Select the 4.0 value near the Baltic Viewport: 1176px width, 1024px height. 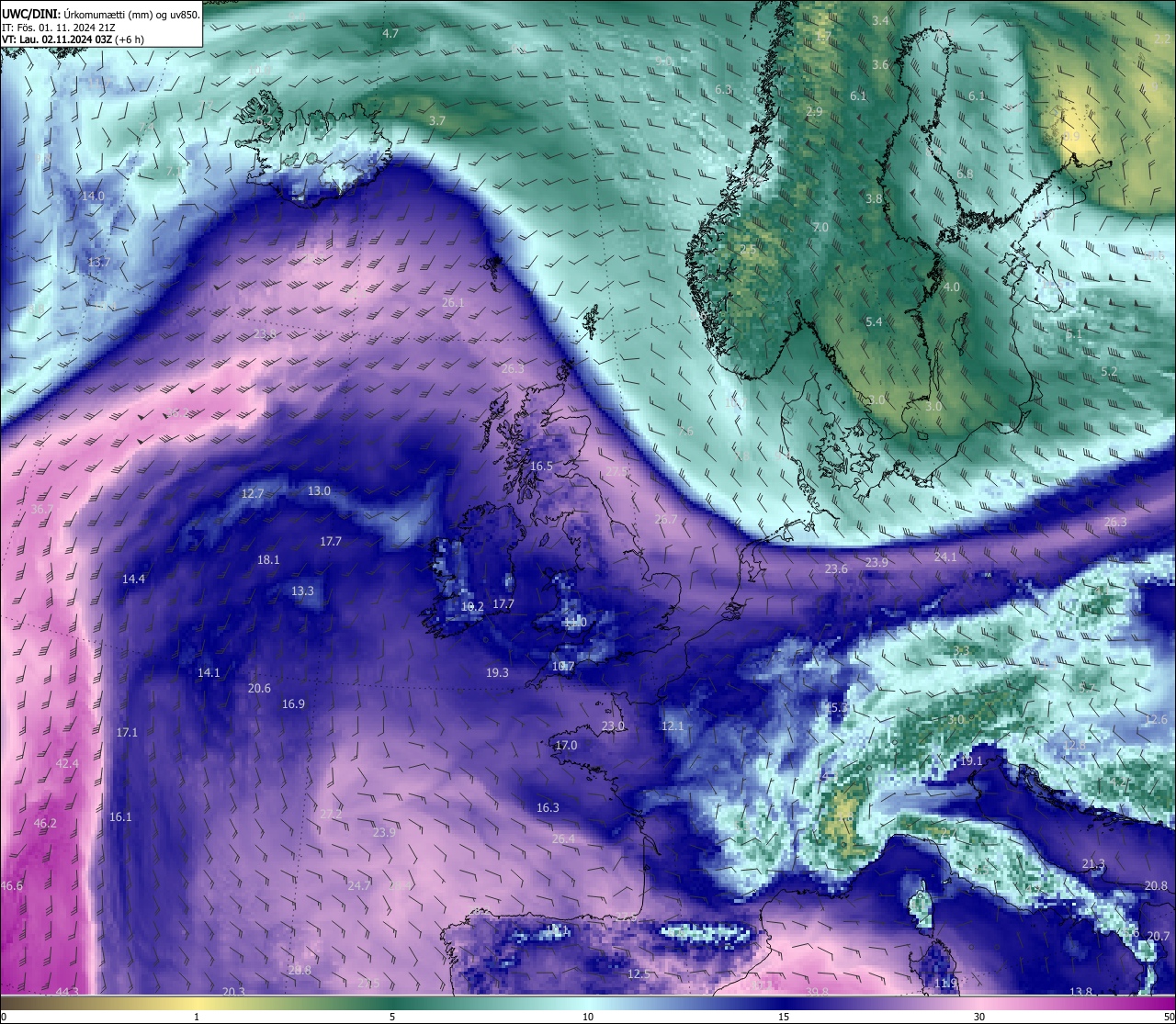[952, 287]
